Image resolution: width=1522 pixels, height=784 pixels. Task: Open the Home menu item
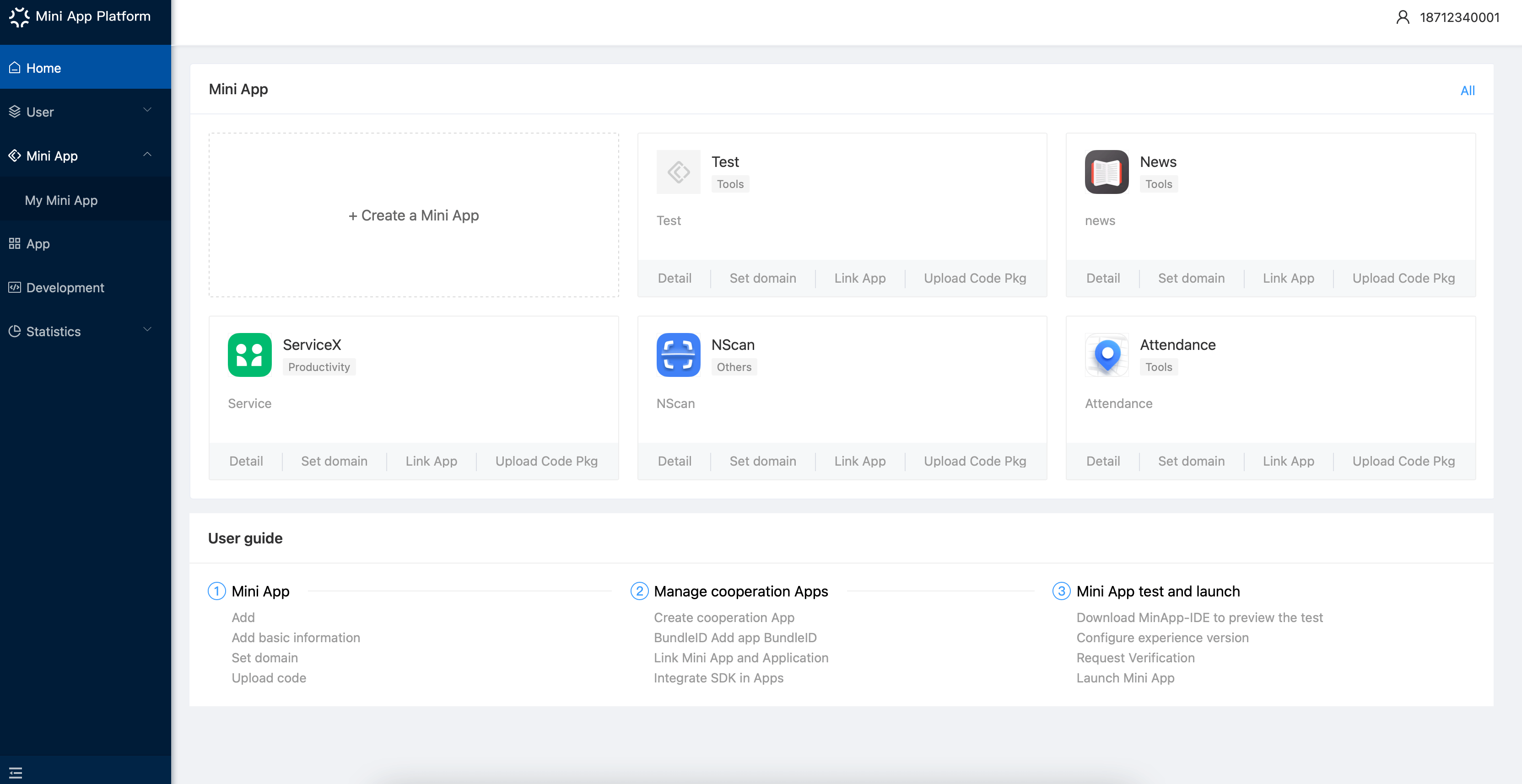coord(86,68)
